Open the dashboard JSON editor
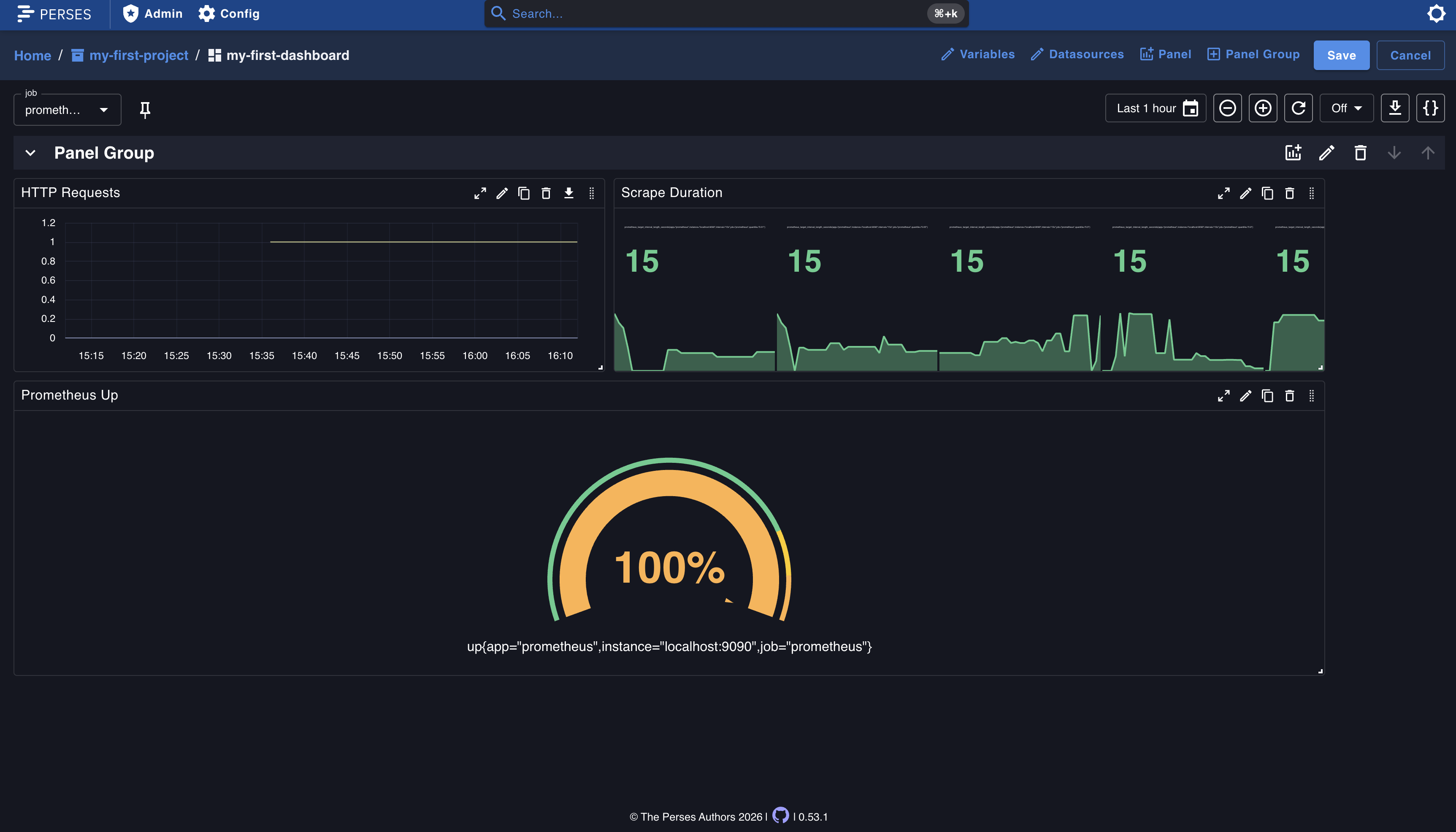1456x832 pixels. pos(1430,108)
